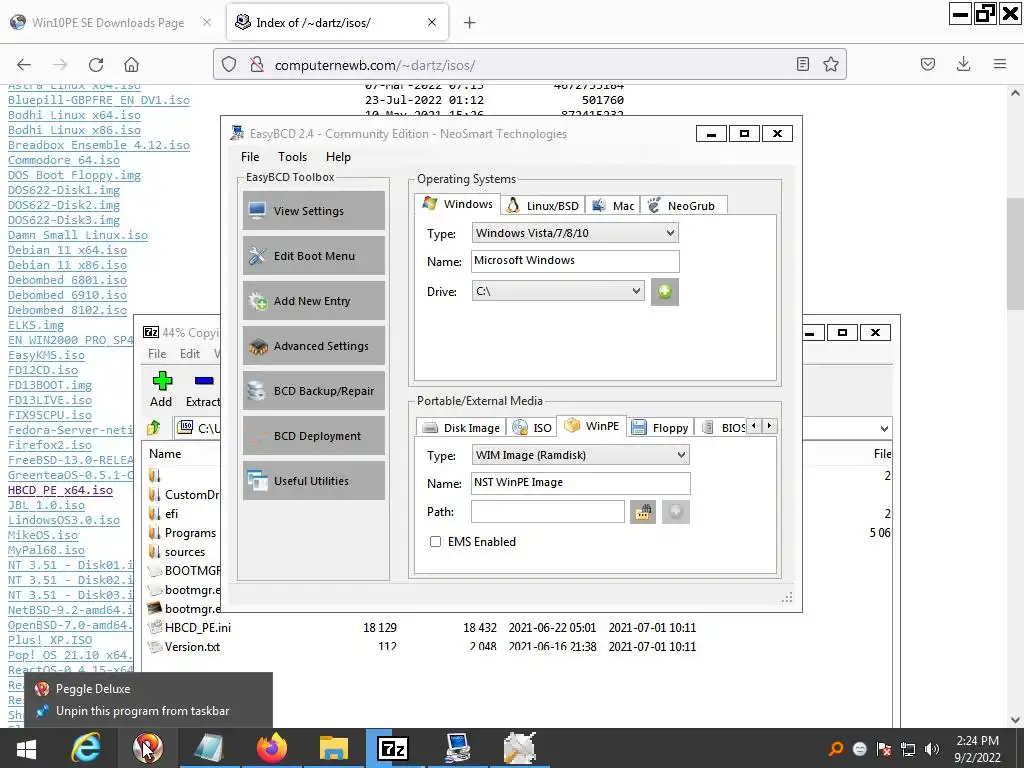1024x768 pixels.
Task: Switch to NeoGrub tab
Action: pyautogui.click(x=682, y=205)
